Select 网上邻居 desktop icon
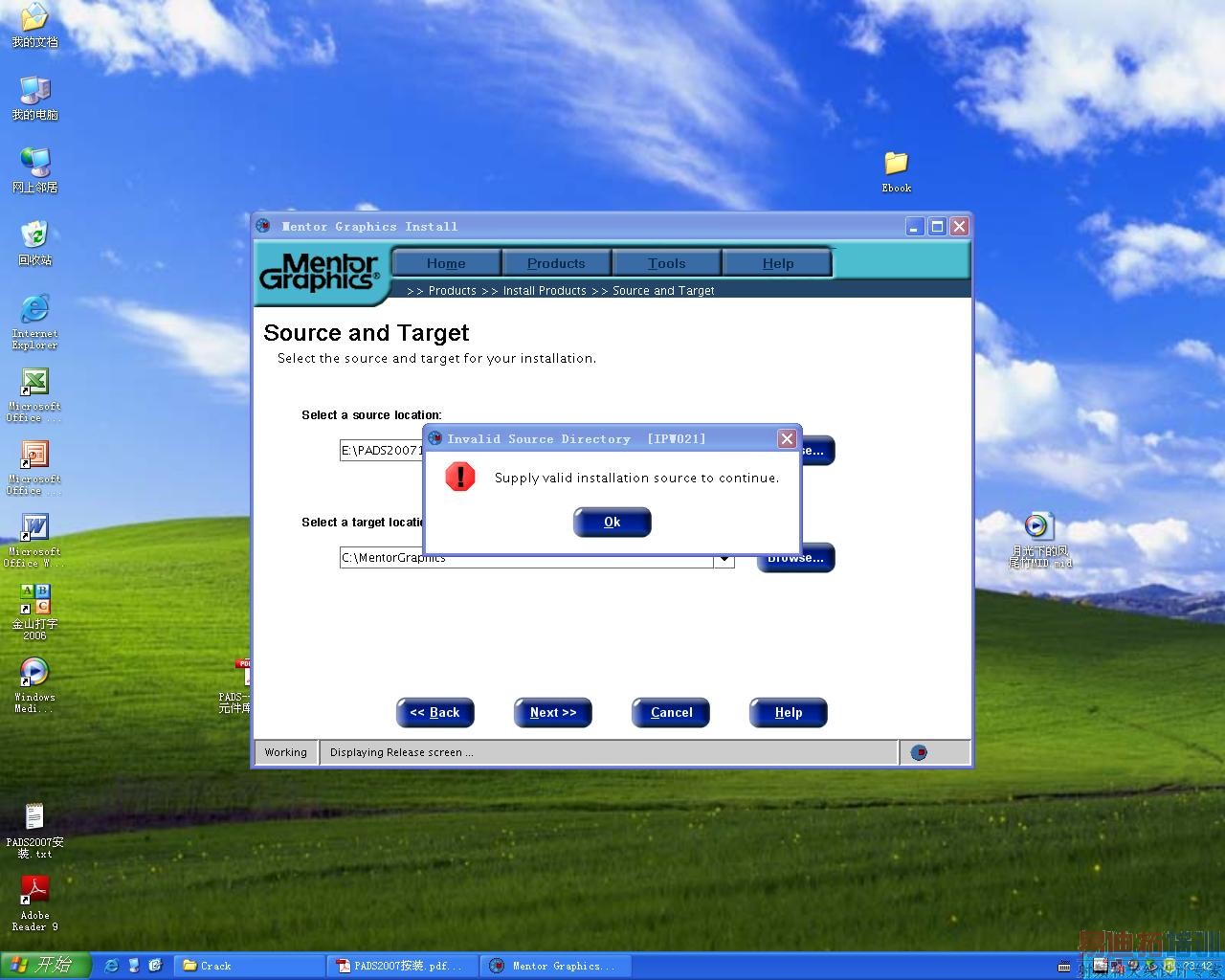The image size is (1225, 980). (x=34, y=171)
